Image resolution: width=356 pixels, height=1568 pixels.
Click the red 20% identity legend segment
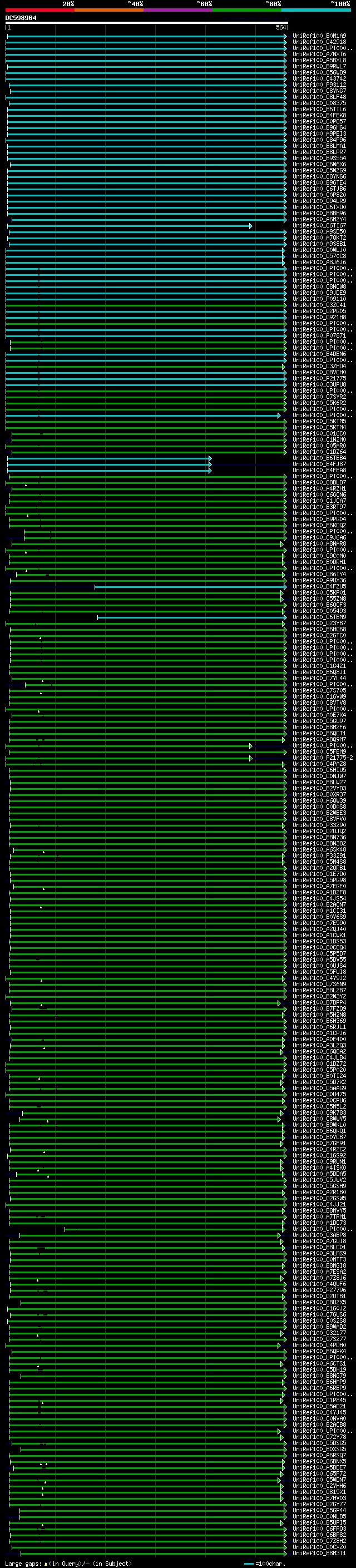[x=40, y=11]
